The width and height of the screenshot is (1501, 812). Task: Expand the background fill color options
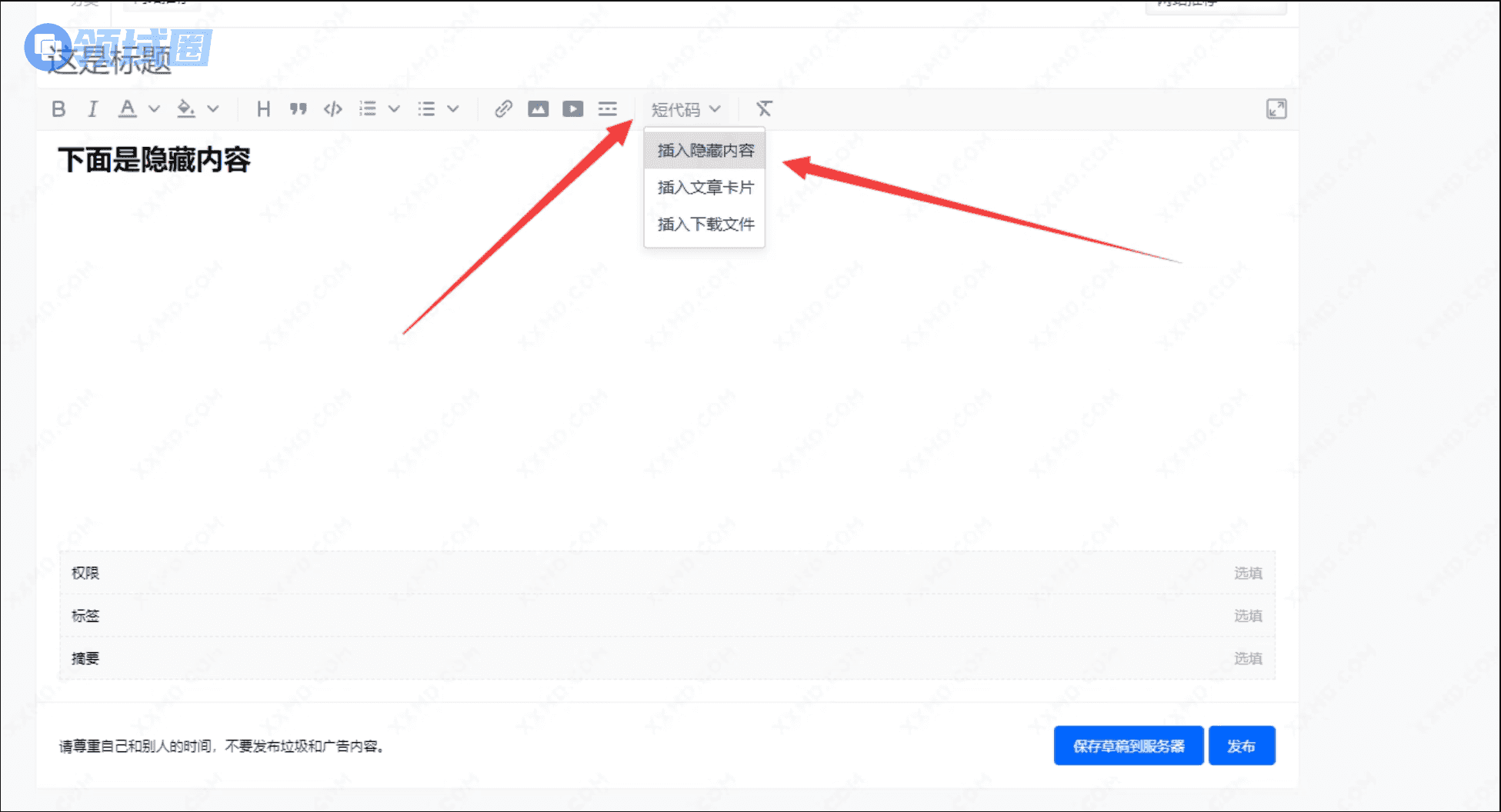(x=213, y=109)
